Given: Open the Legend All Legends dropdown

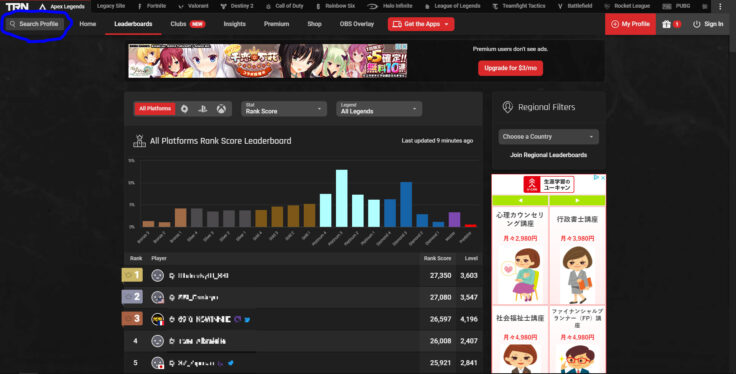Looking at the screenshot, I should [x=379, y=109].
